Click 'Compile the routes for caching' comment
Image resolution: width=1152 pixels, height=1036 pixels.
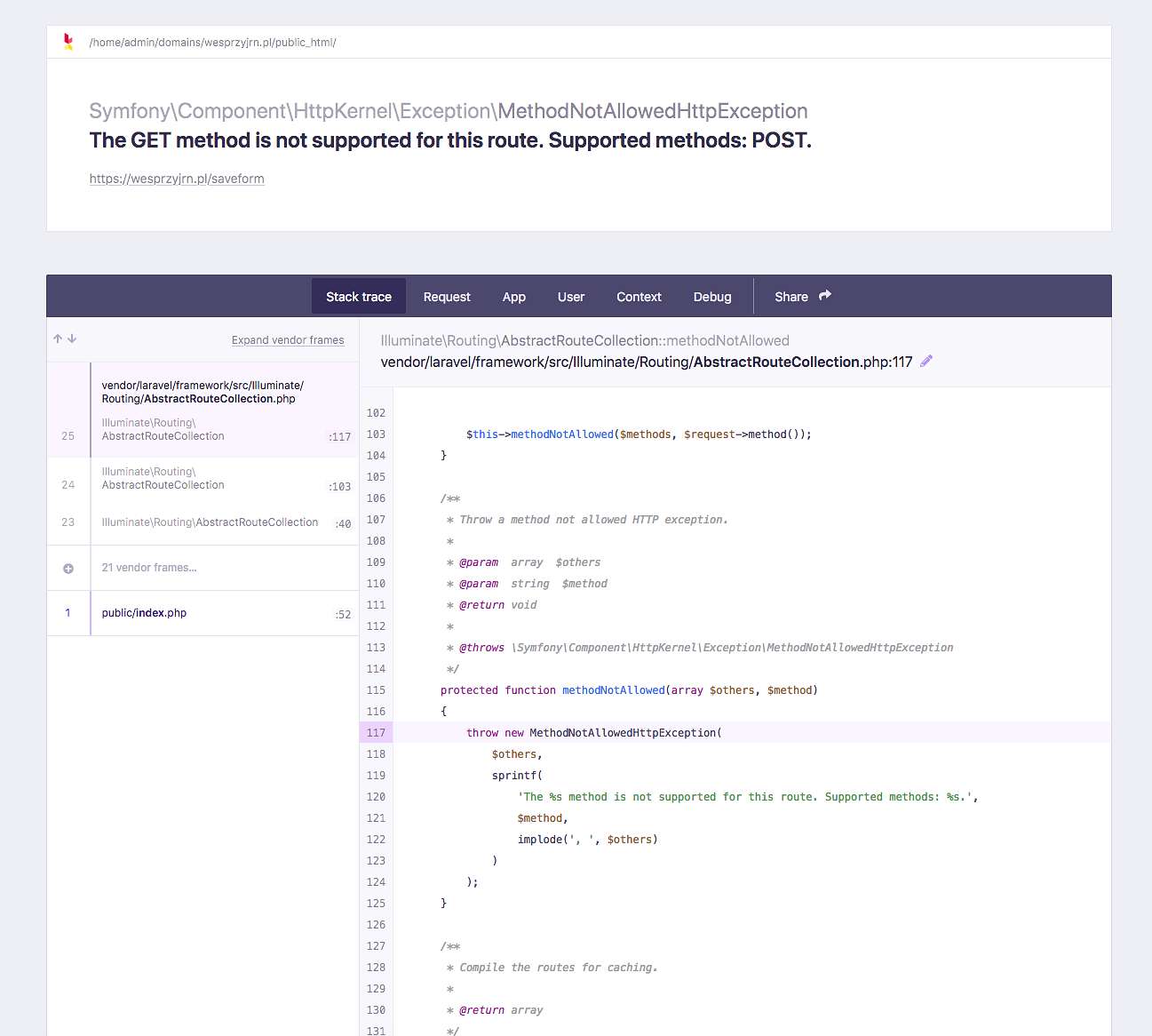(x=552, y=968)
